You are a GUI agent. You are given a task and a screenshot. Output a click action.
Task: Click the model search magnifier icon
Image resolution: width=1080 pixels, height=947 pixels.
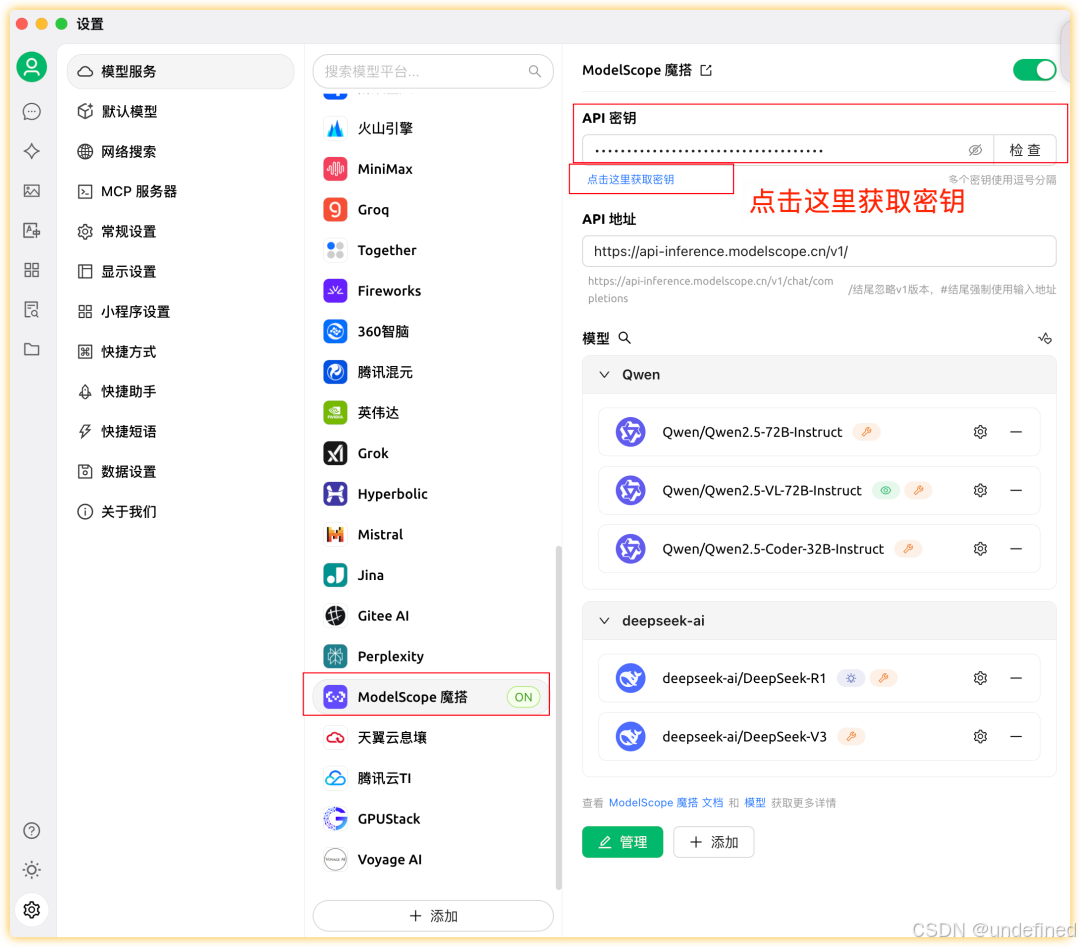tap(624, 337)
